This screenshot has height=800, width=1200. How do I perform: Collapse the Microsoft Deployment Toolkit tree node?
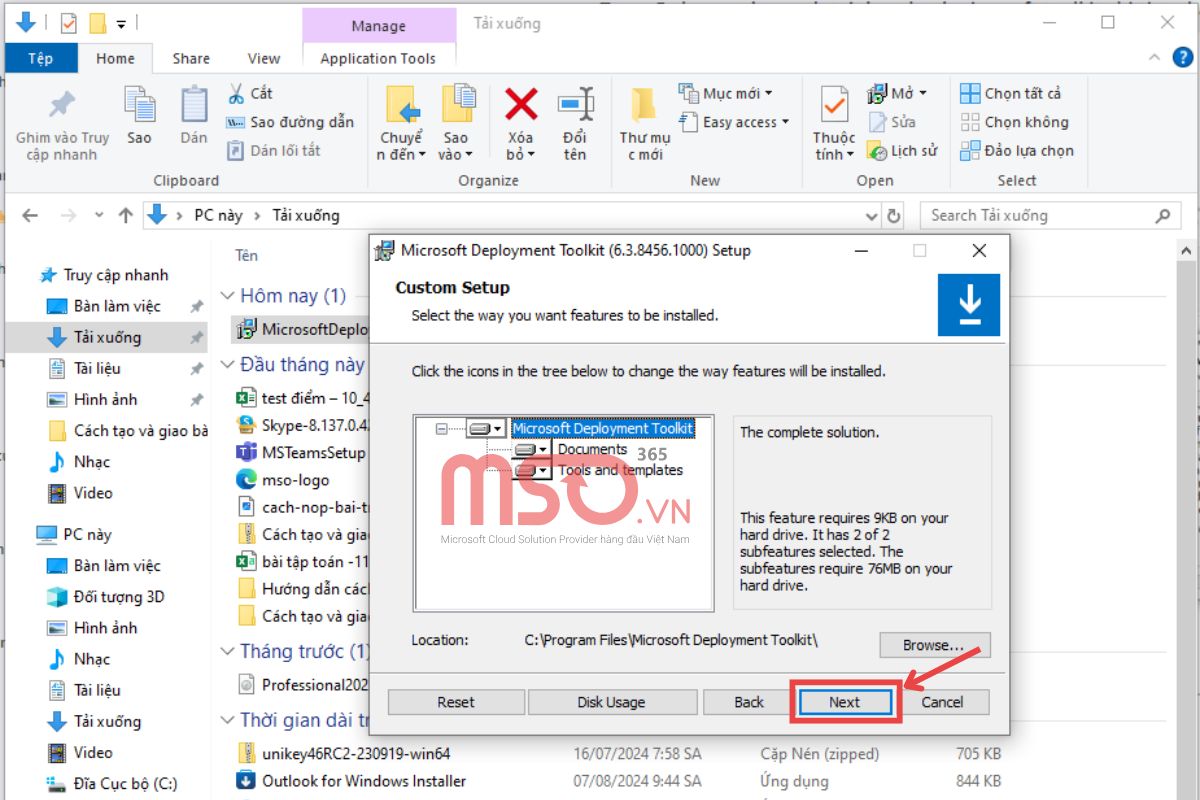(x=441, y=429)
